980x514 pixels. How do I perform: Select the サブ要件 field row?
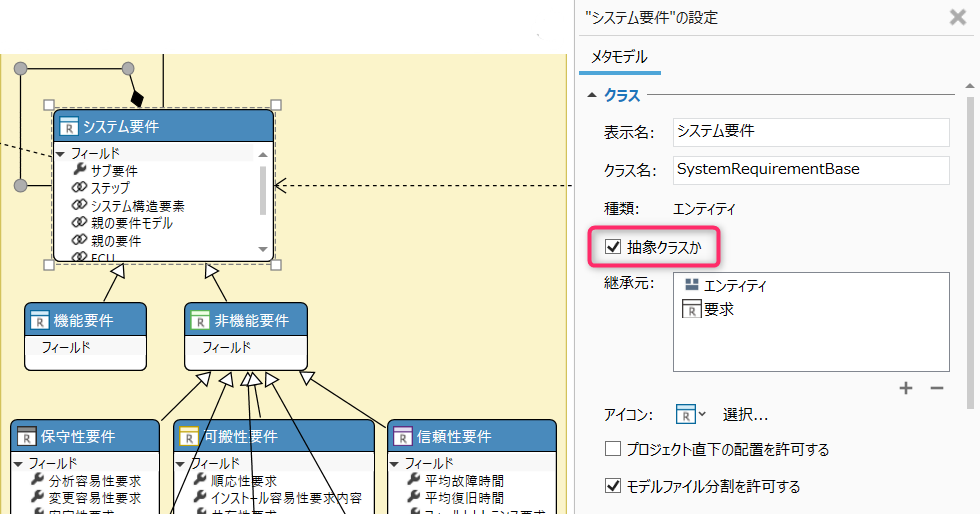coord(105,170)
